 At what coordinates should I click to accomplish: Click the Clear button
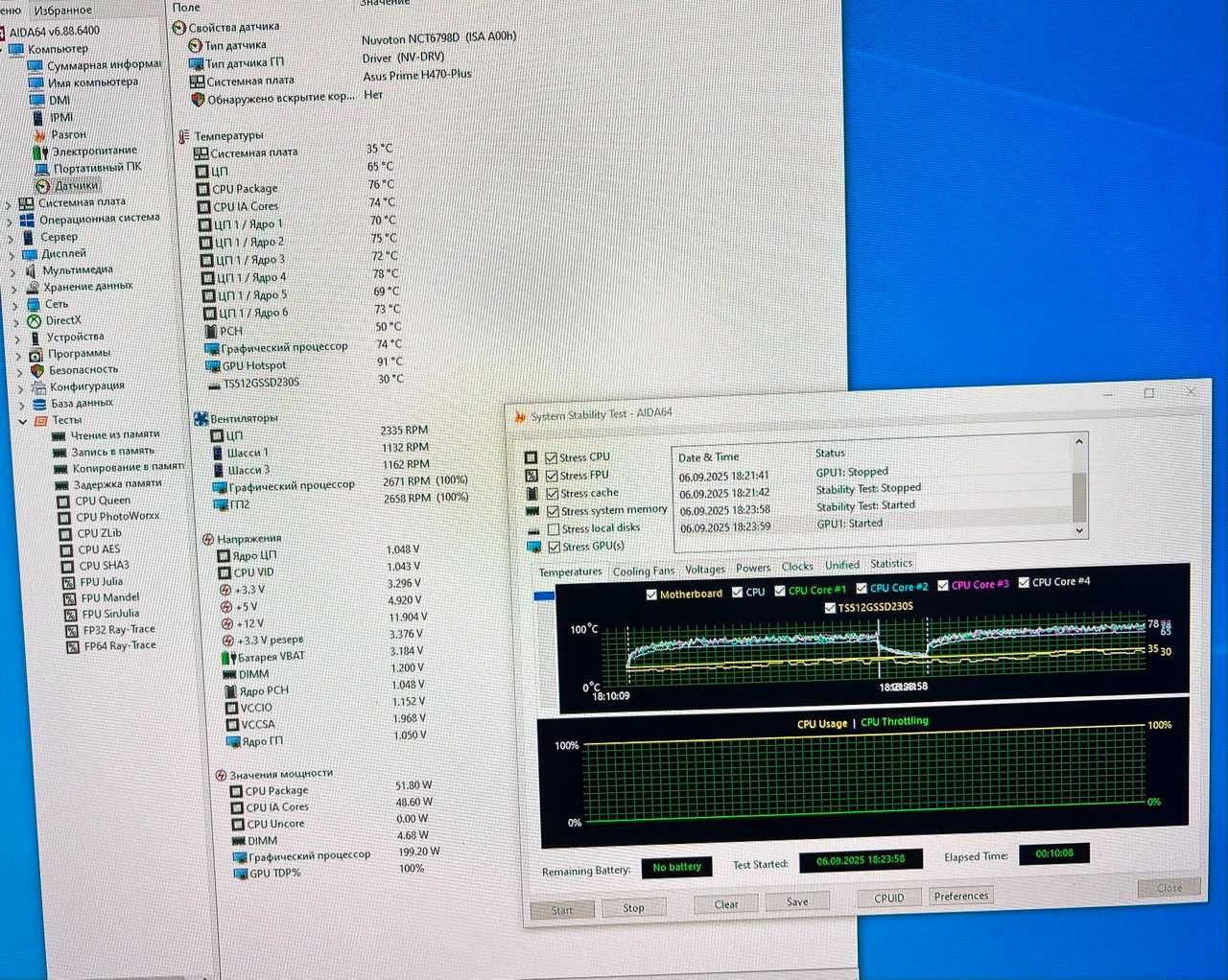coord(726,904)
